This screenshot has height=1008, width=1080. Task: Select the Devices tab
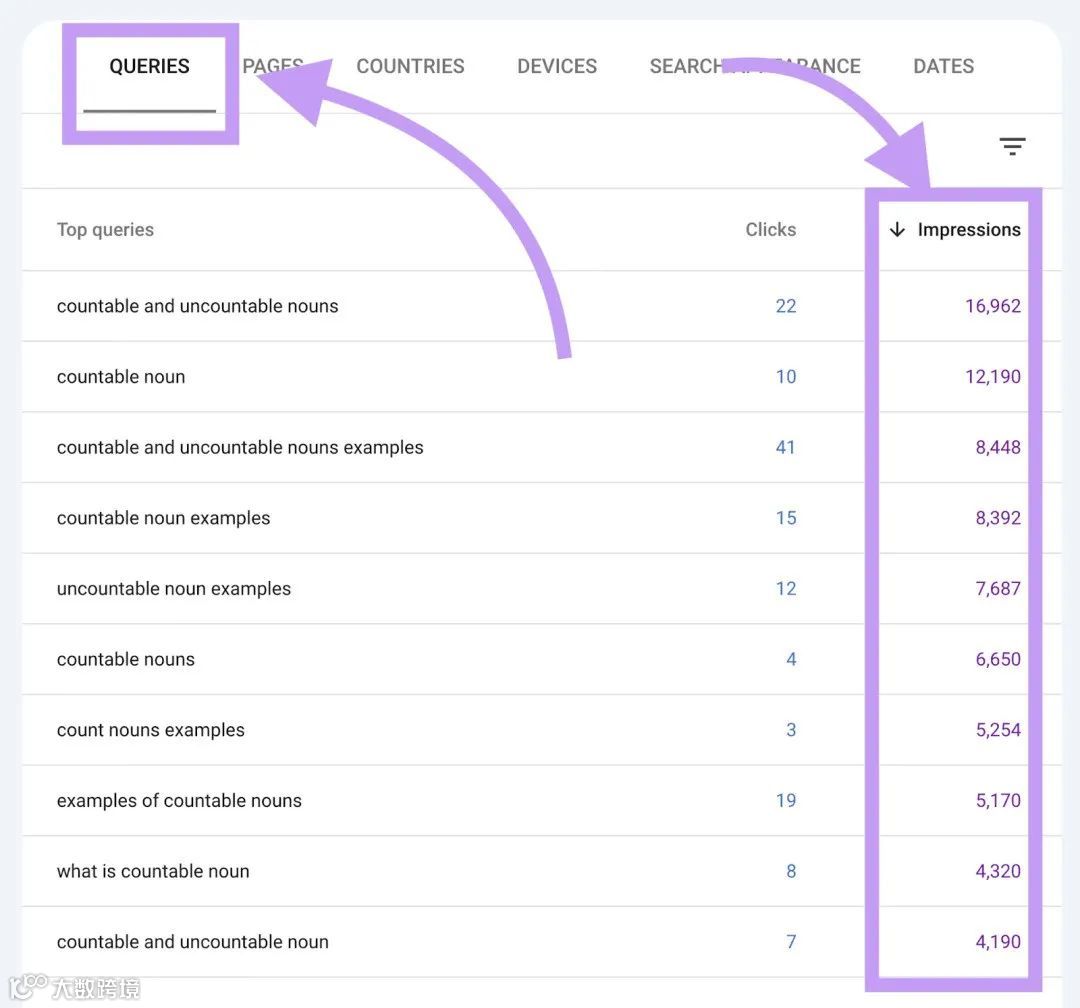click(557, 67)
